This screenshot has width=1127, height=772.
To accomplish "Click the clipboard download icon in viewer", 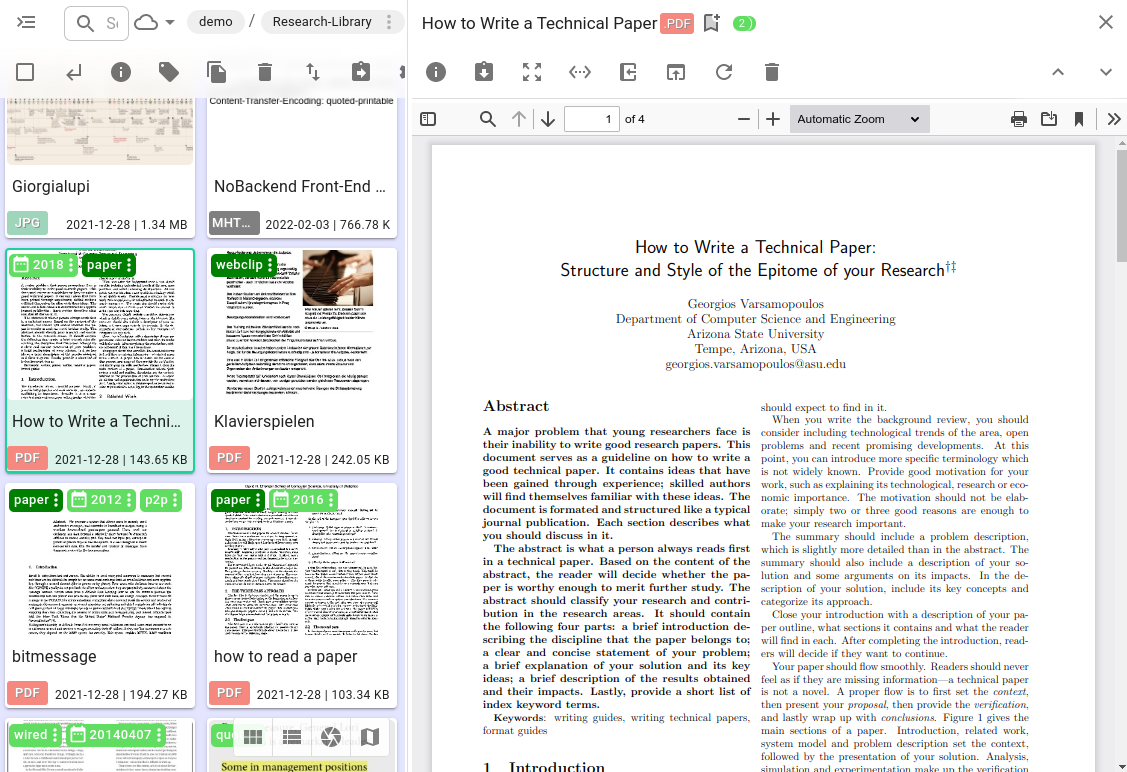I will (x=484, y=72).
